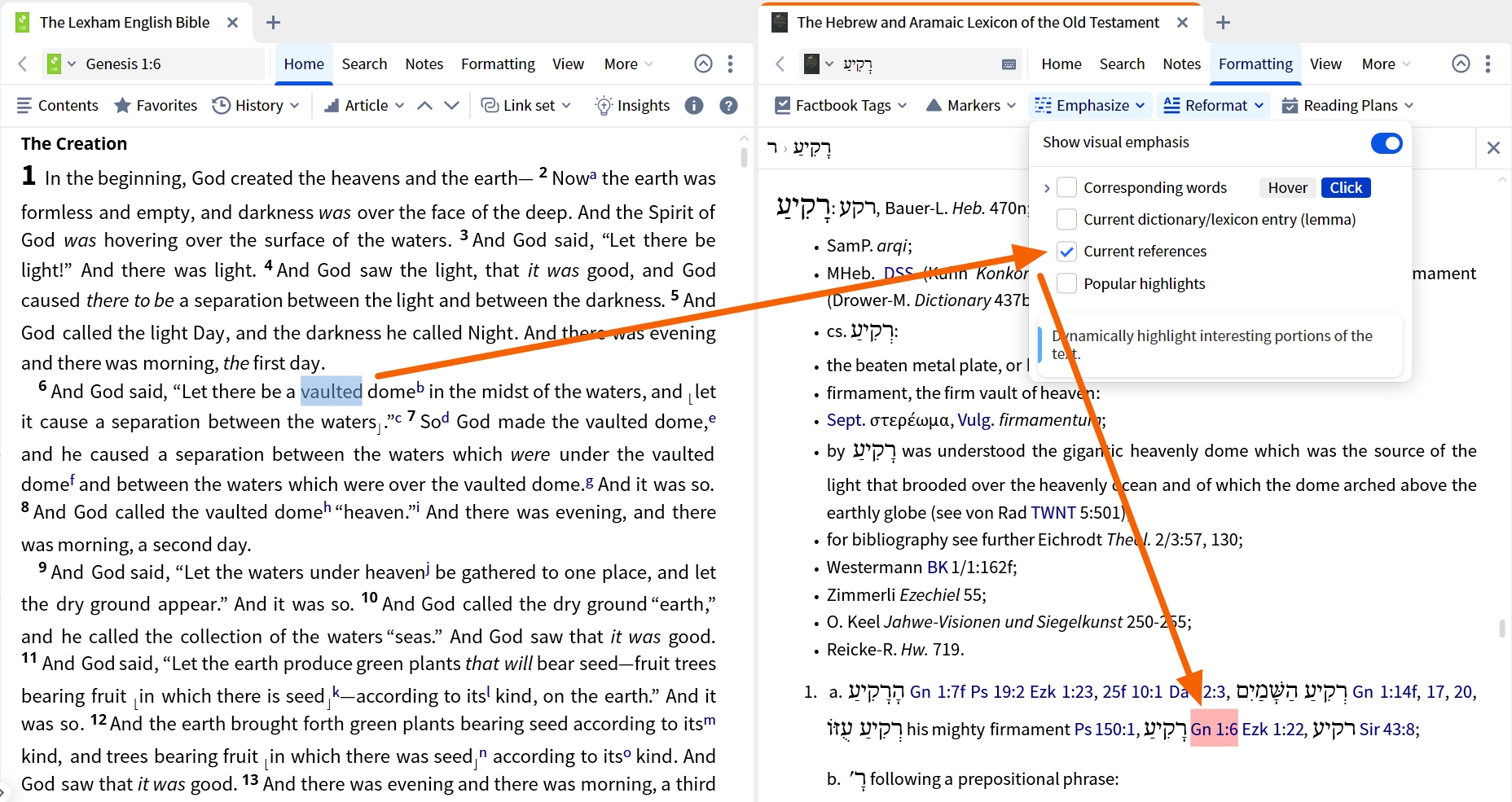Open on-screen keyboard in lexicon reference box
Viewport: 1512px width, 802px height.
[x=1009, y=64]
